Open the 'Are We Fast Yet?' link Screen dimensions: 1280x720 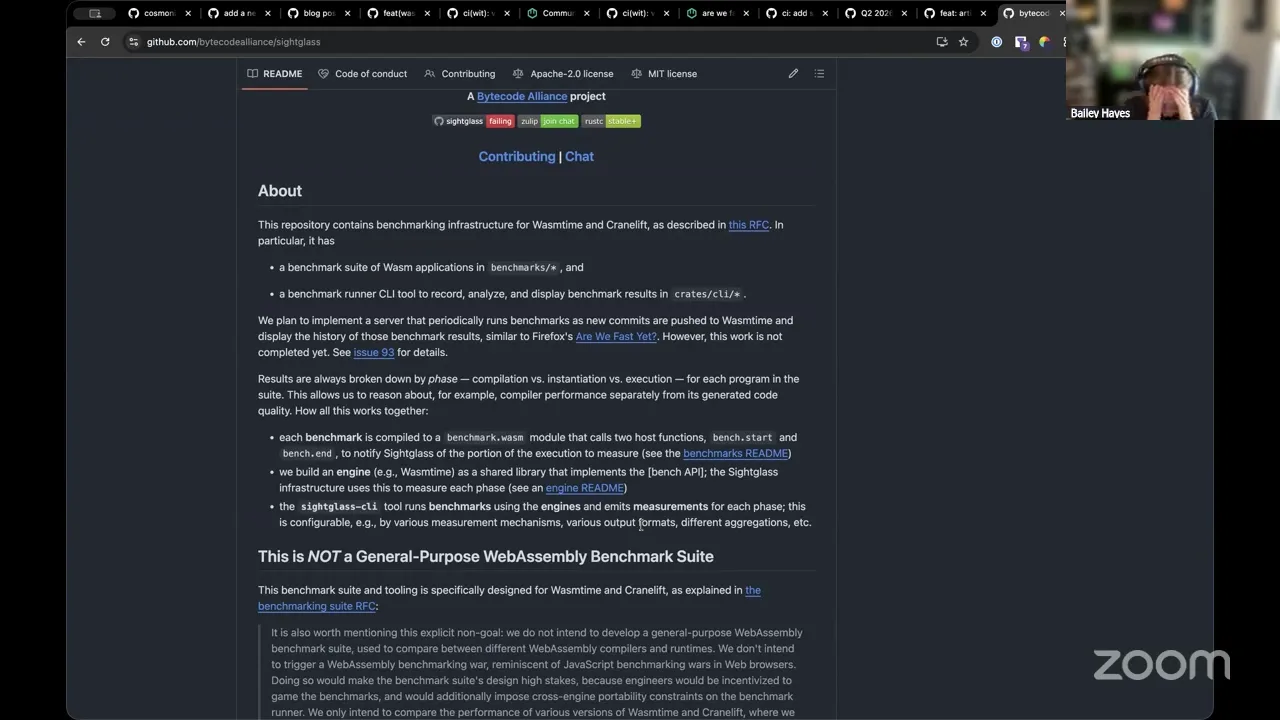point(616,337)
